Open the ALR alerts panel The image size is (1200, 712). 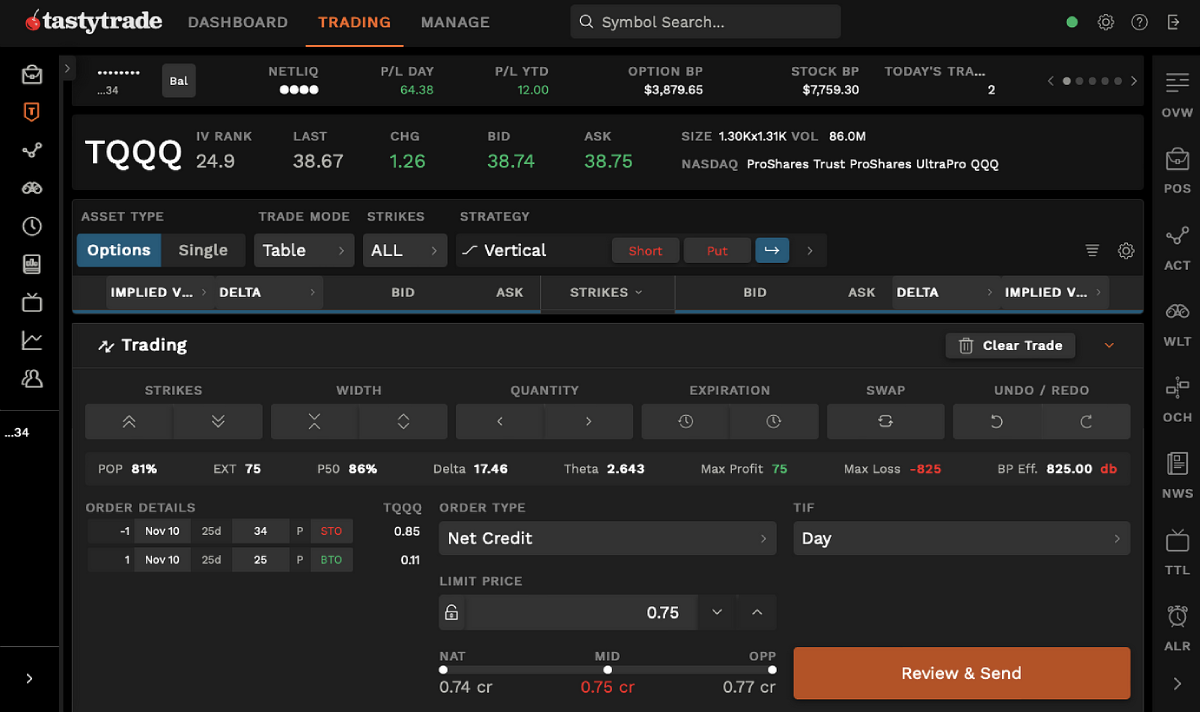(x=1177, y=627)
